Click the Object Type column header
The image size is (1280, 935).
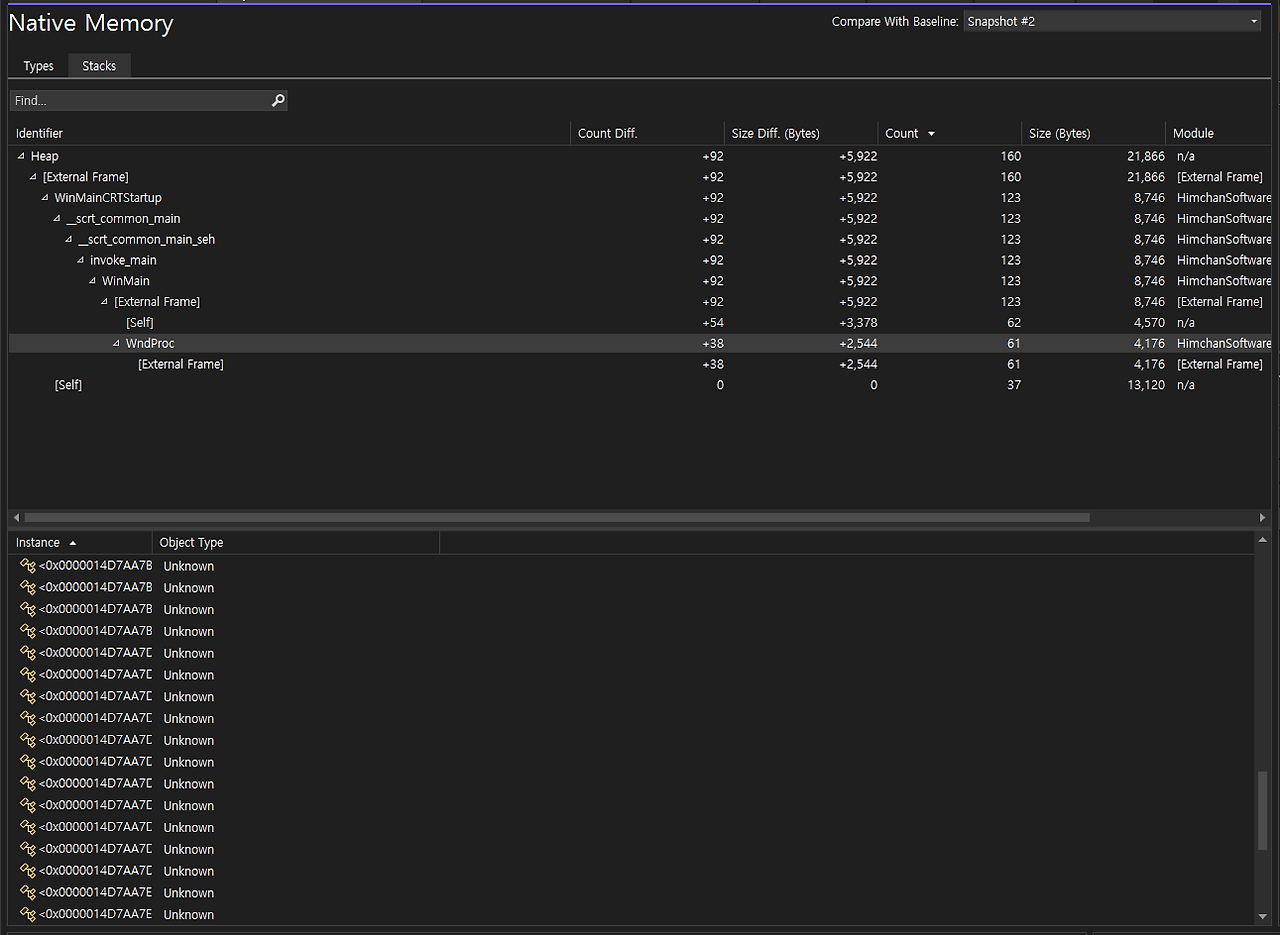point(191,543)
